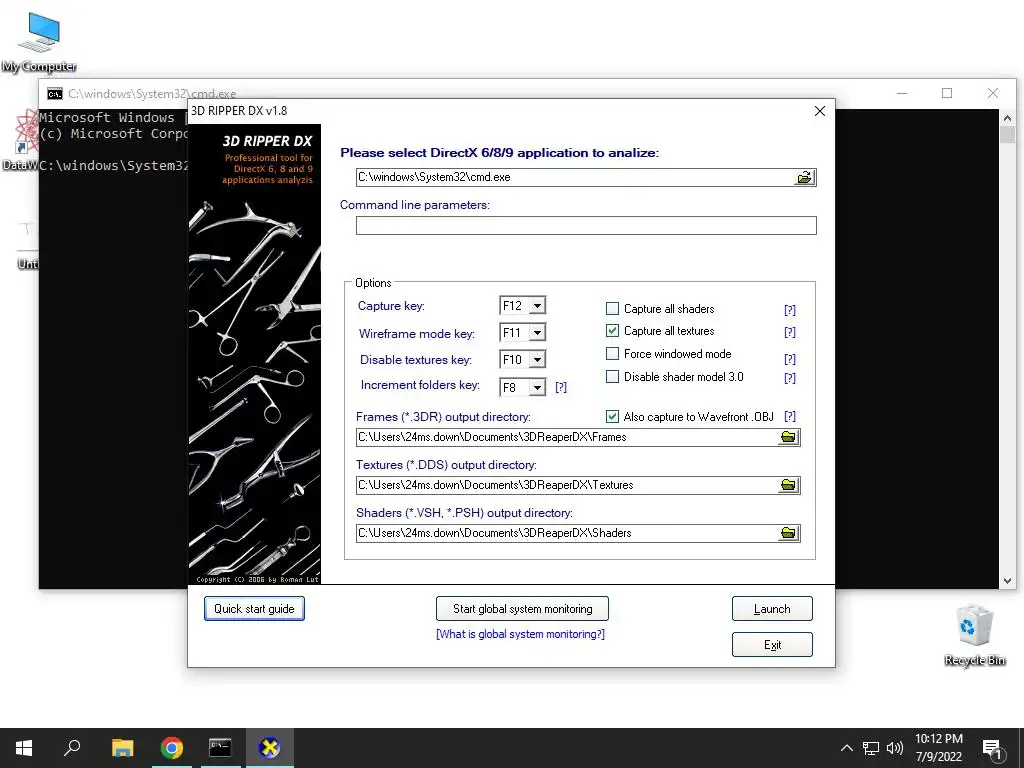Open the Capture key F12 dropdown
This screenshot has height=768, width=1024.
[537, 306]
